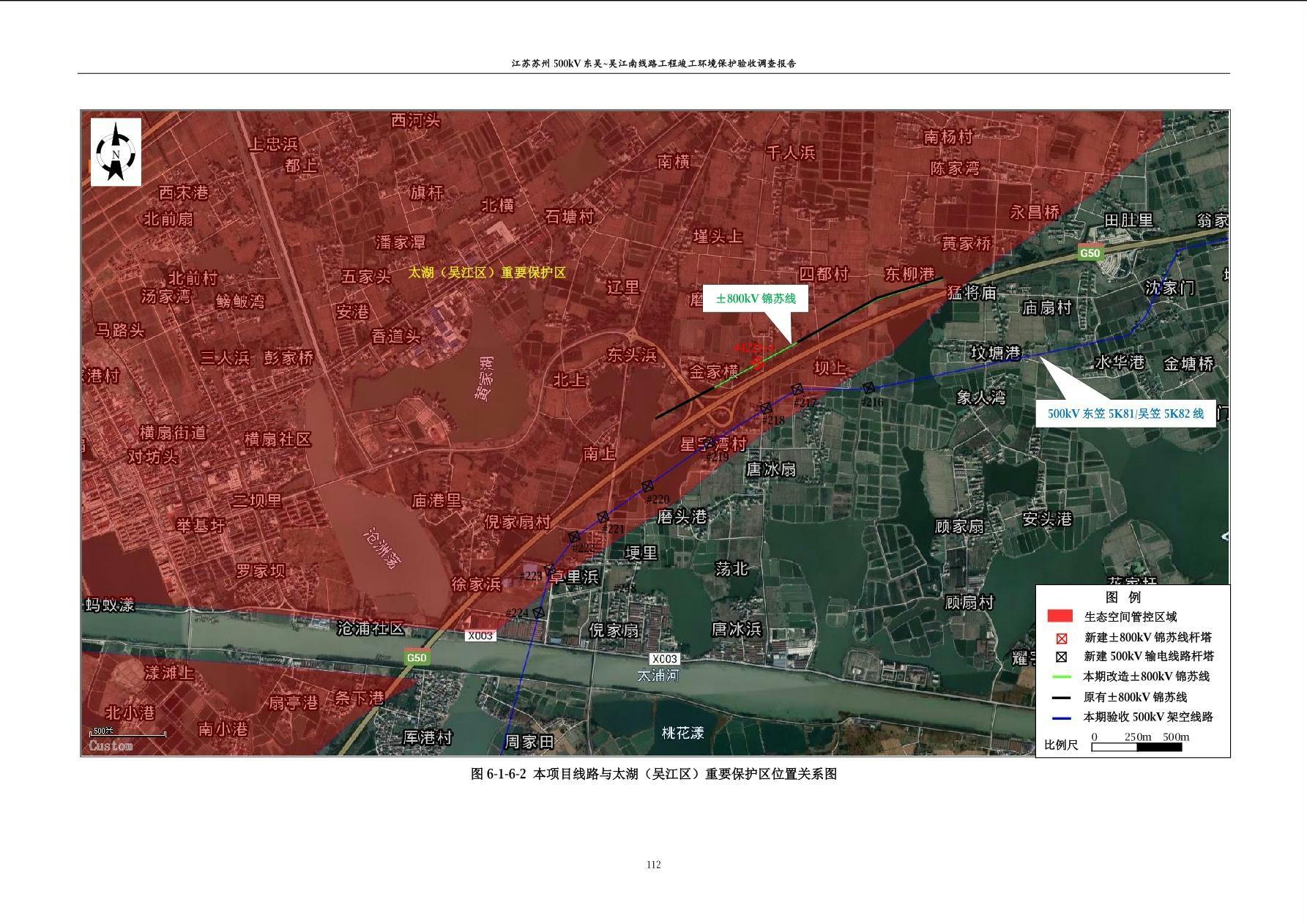The image size is (1307, 924).
Task: Click the 顾扇村 place label
Action: point(969,603)
